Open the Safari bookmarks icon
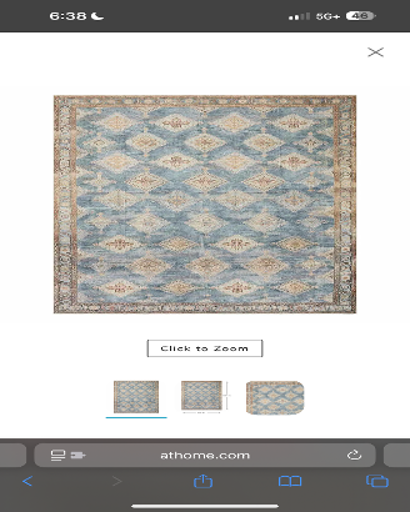410x512 pixels. [290, 481]
